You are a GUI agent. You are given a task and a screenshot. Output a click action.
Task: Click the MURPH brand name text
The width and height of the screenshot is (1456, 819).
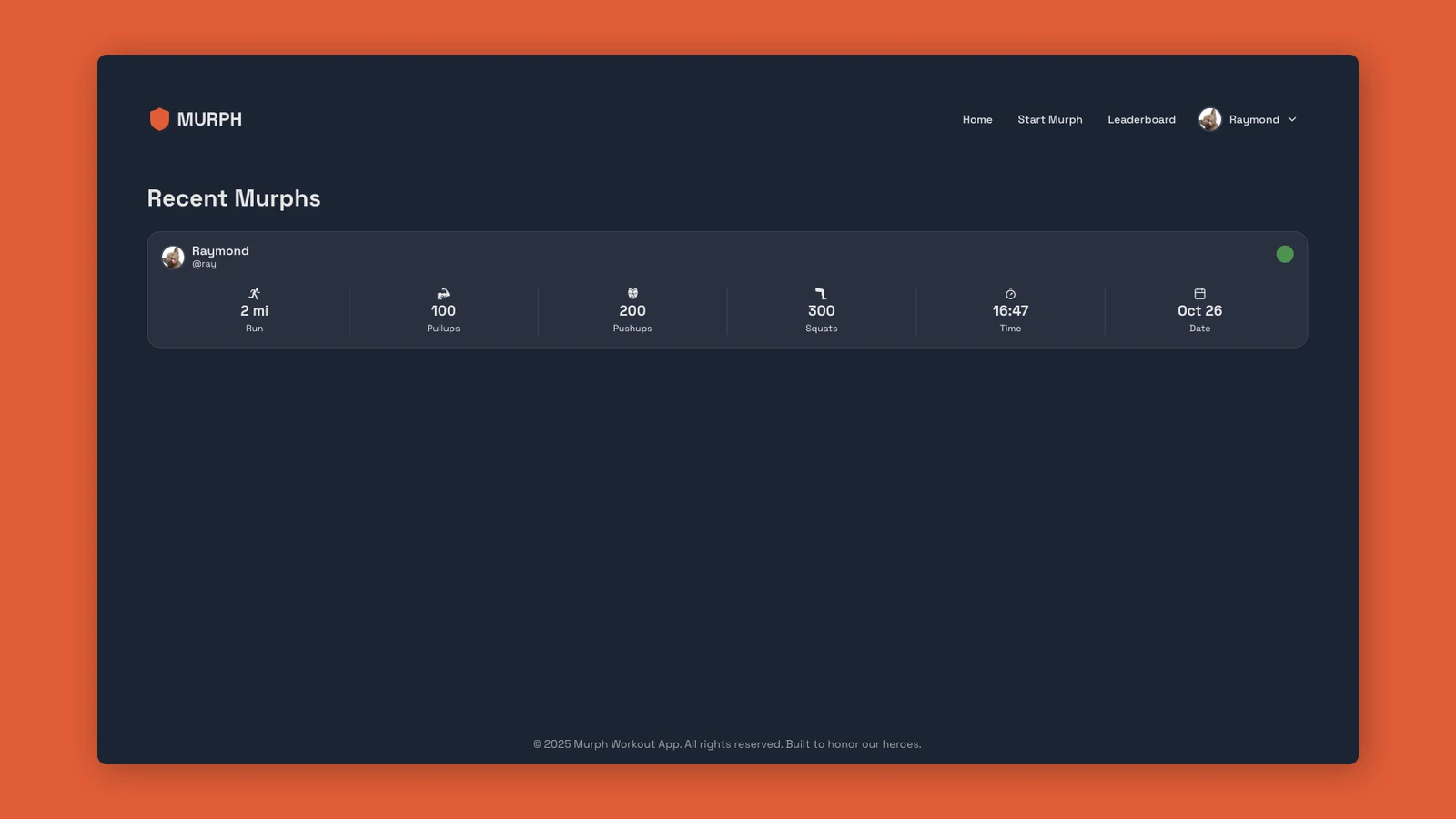click(209, 119)
